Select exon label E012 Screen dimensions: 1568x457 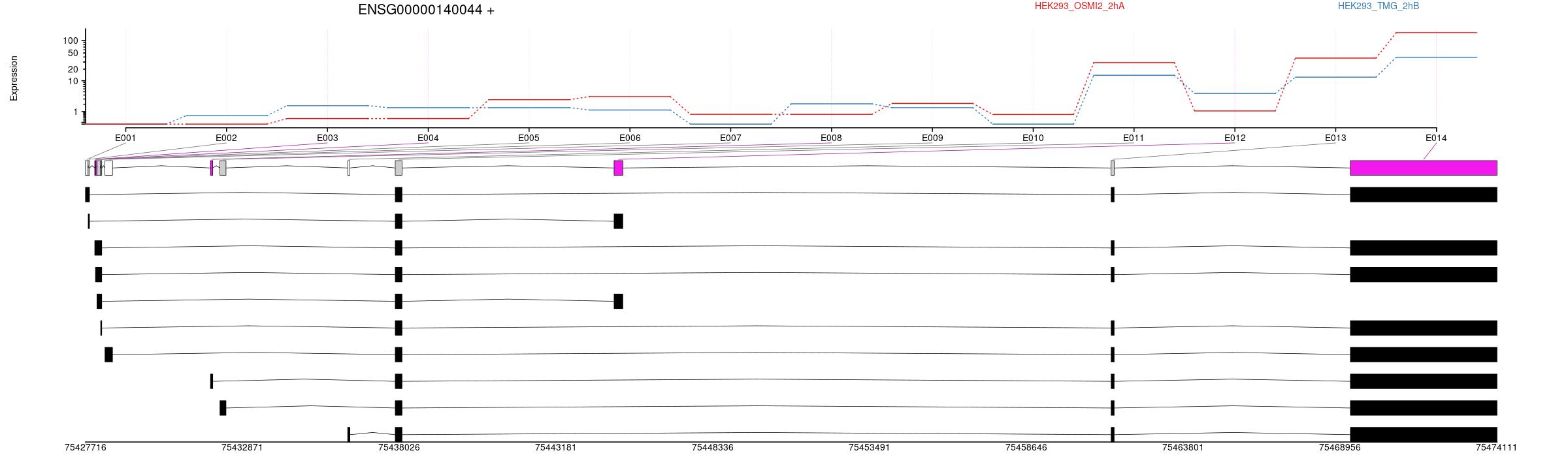(x=1235, y=138)
